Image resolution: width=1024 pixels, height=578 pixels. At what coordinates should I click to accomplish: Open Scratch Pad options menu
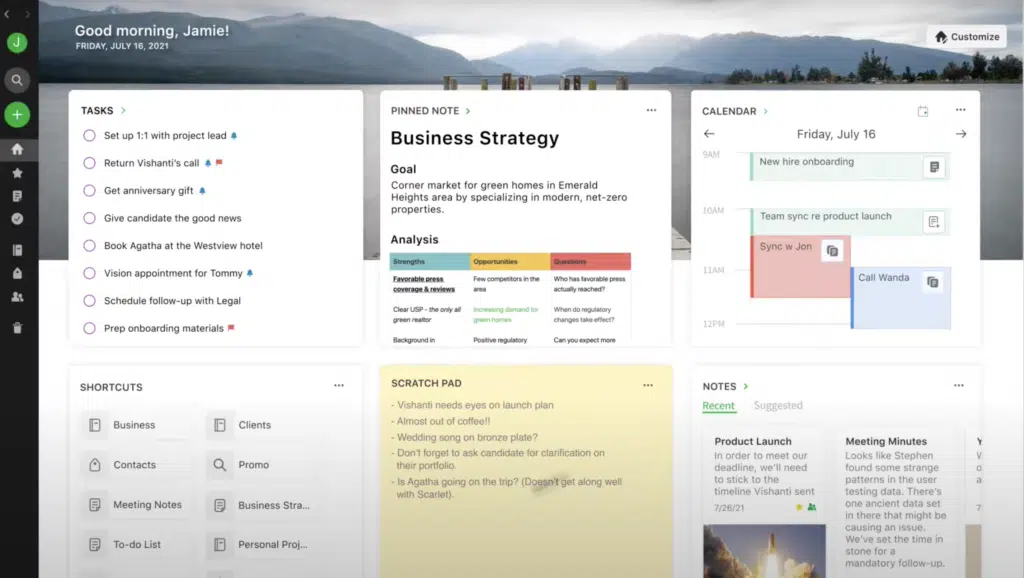click(648, 385)
